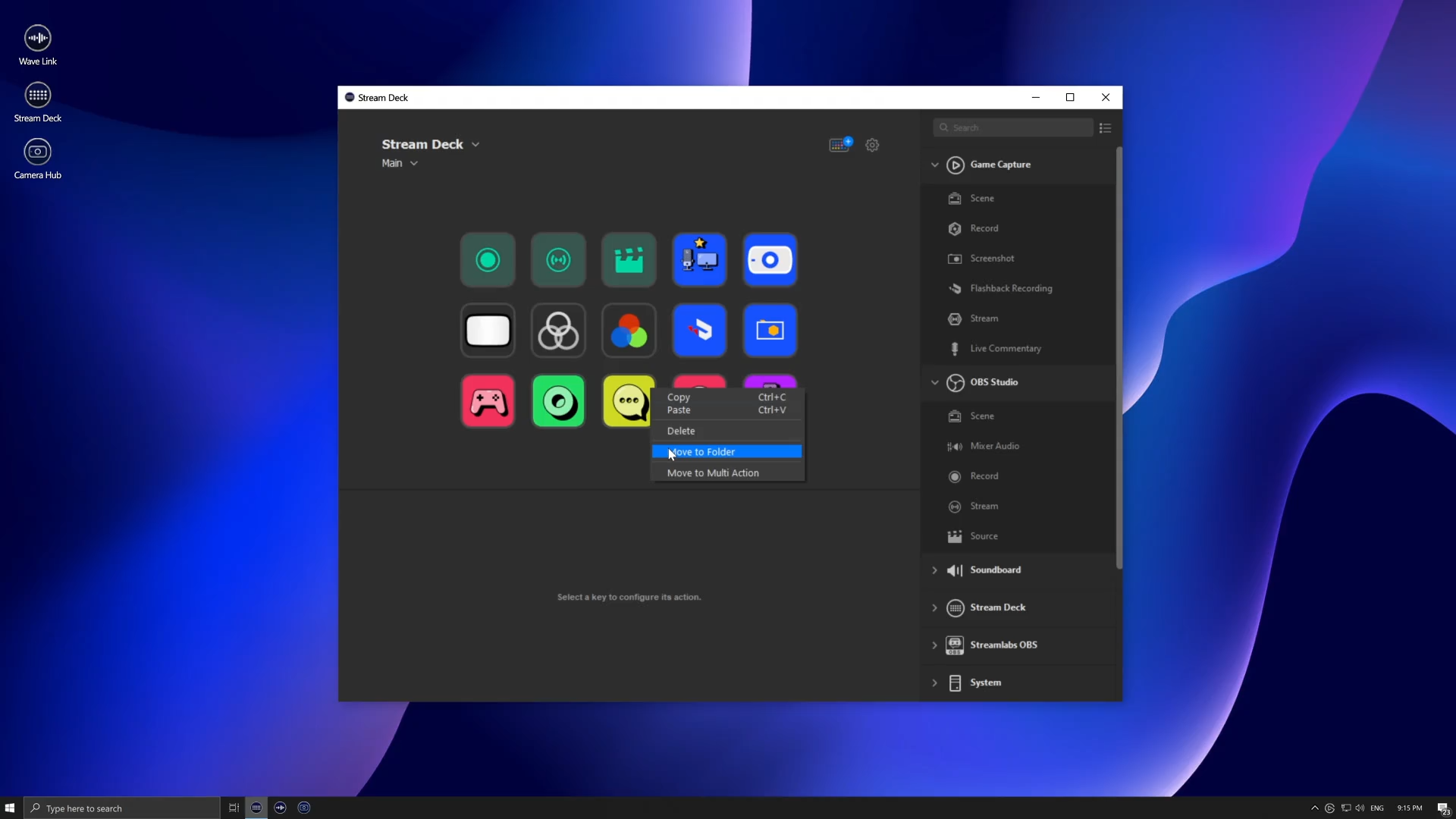Select the pink game controller key

(x=488, y=401)
